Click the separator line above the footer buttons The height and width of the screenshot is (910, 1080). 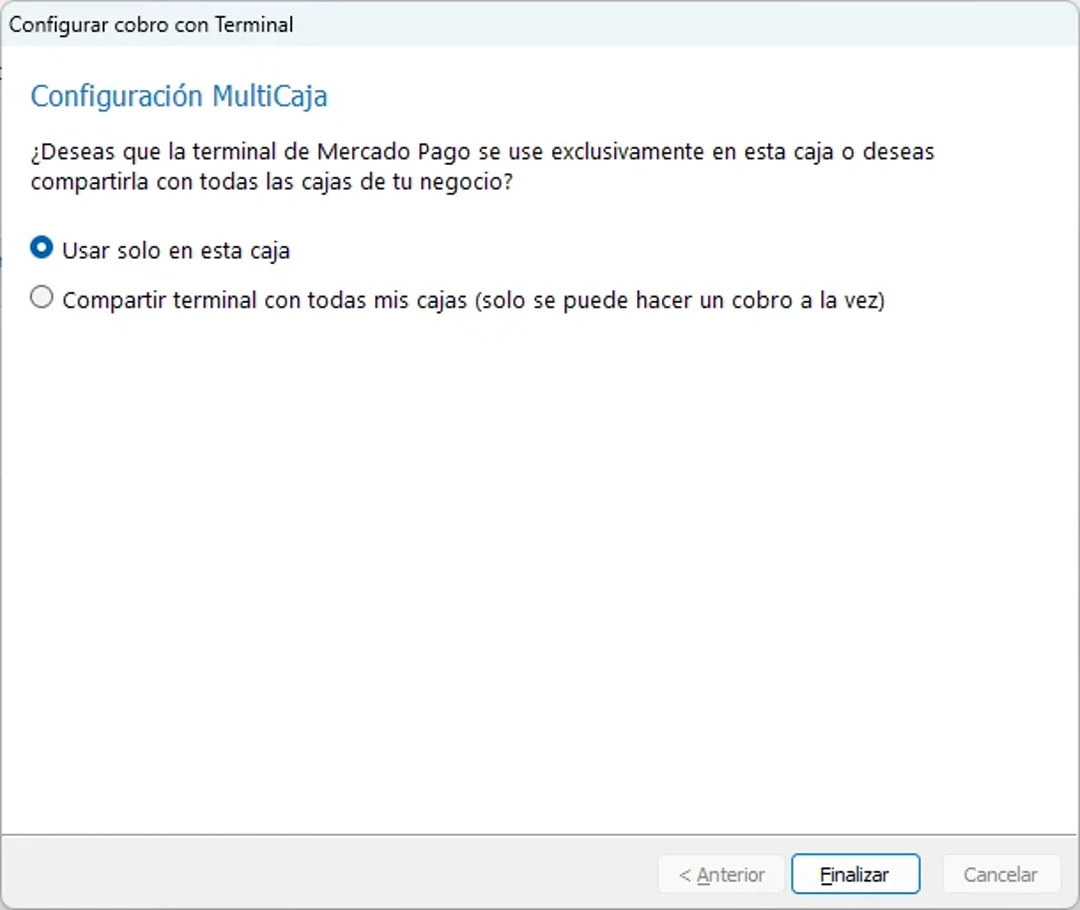(x=540, y=834)
